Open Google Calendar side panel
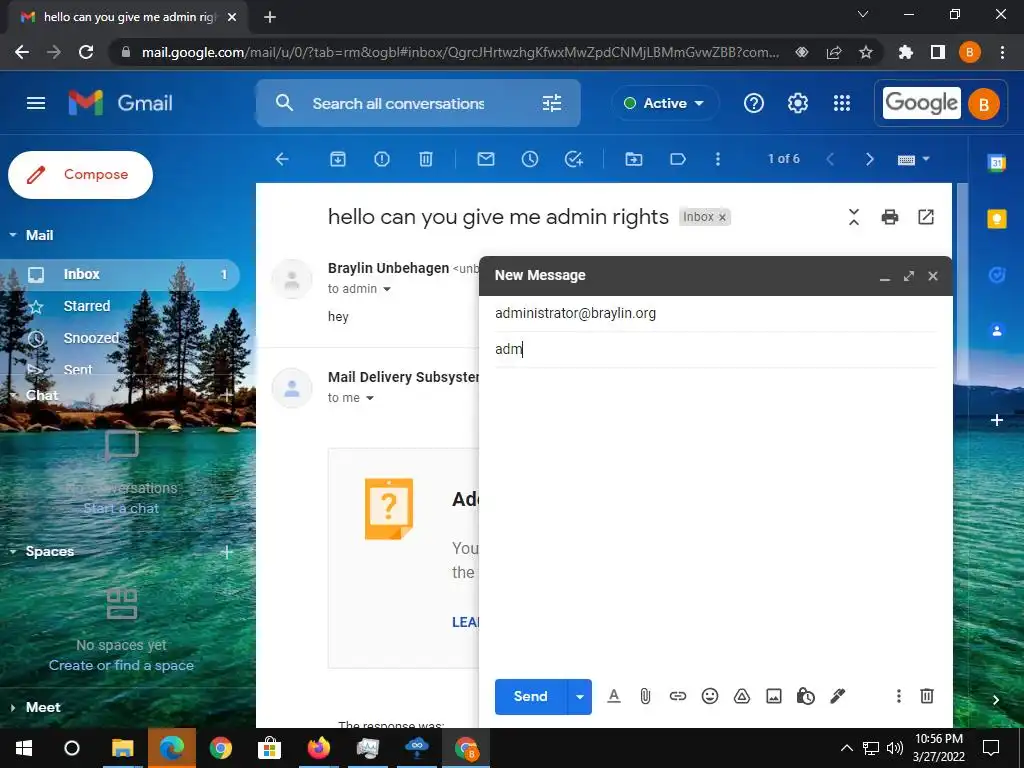This screenshot has height=768, width=1024. coord(997,163)
